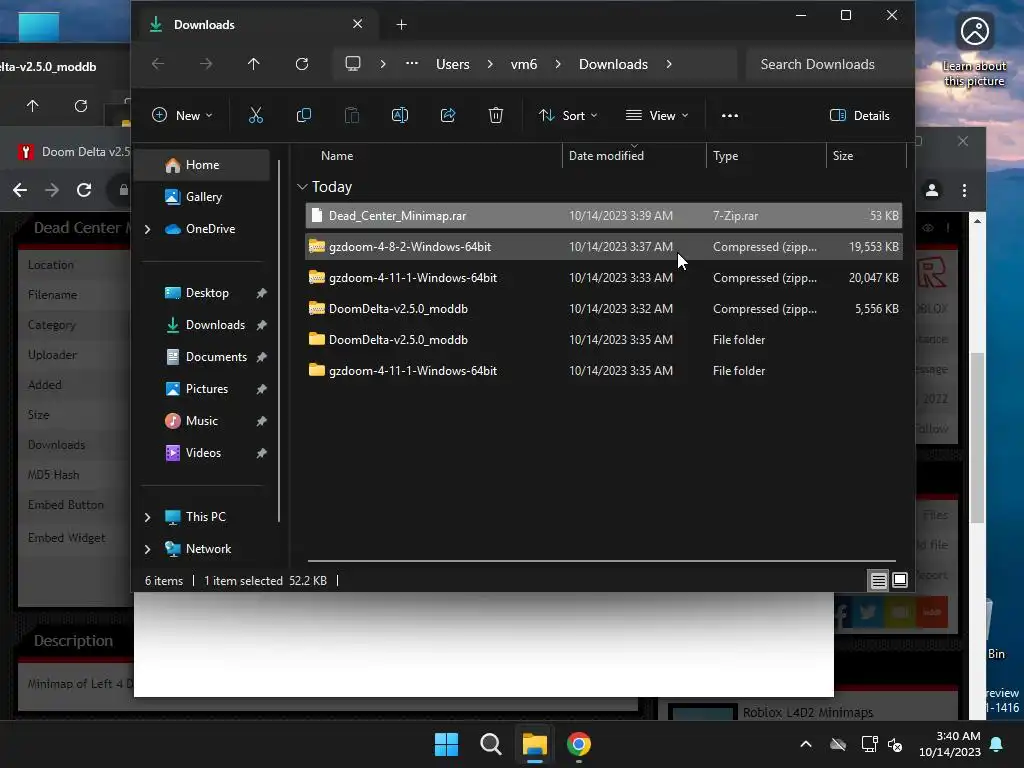Open hidden breadcrumb path via ellipsis
The height and width of the screenshot is (768, 1024).
(411, 64)
